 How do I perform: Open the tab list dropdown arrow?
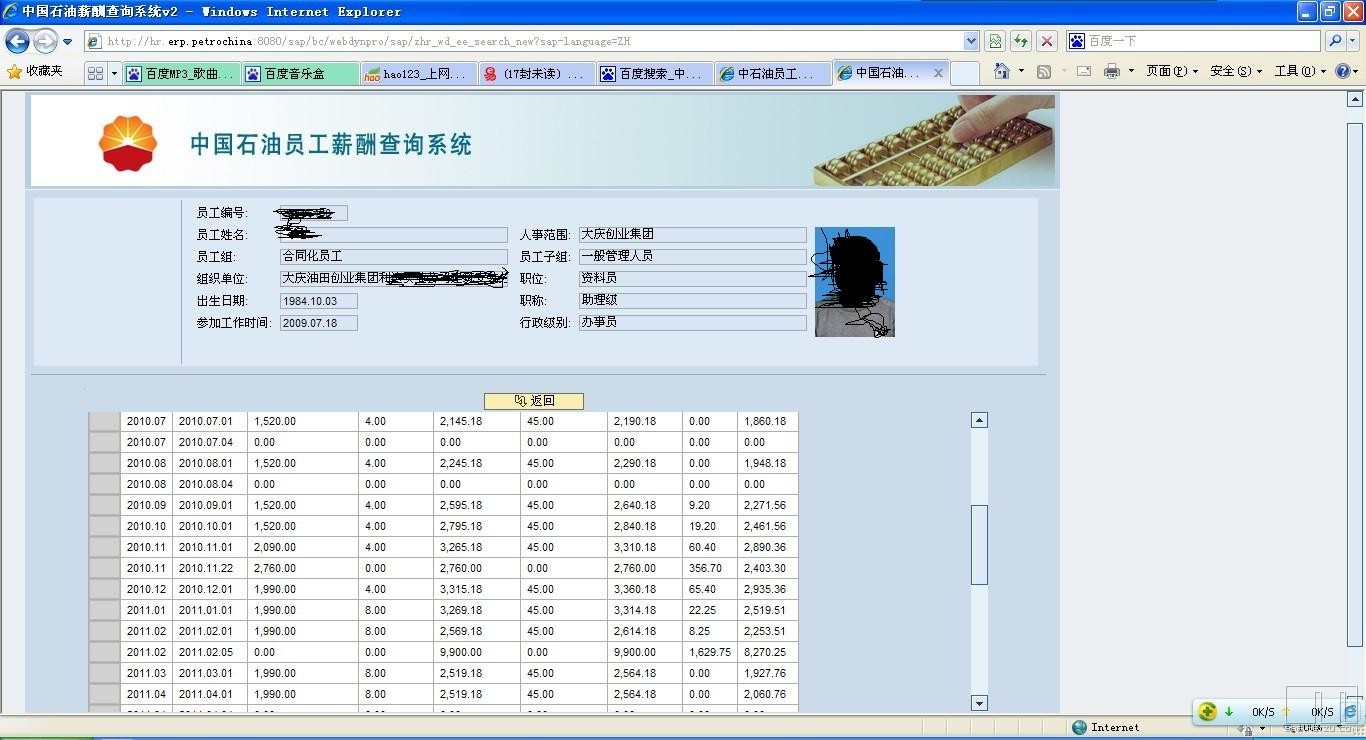click(x=114, y=73)
